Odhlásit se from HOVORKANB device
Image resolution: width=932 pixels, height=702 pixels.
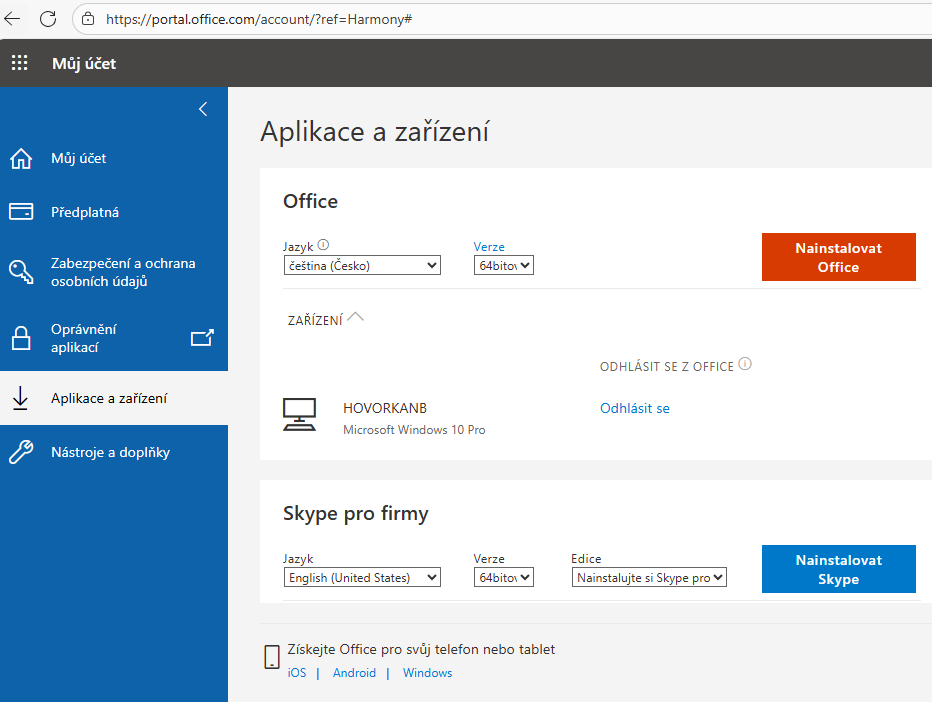coord(634,408)
